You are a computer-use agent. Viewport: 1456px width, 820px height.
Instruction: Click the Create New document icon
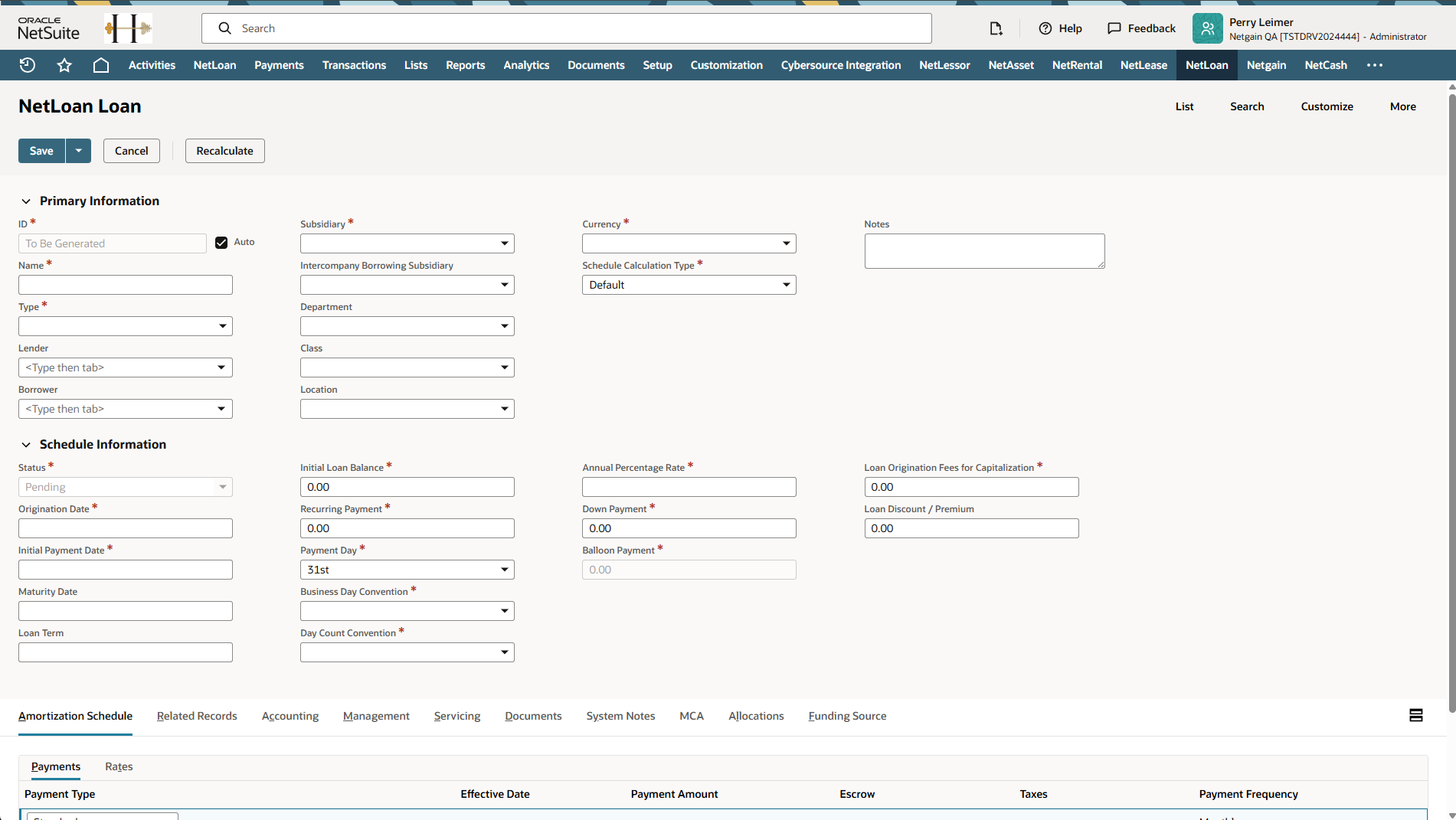(x=996, y=28)
